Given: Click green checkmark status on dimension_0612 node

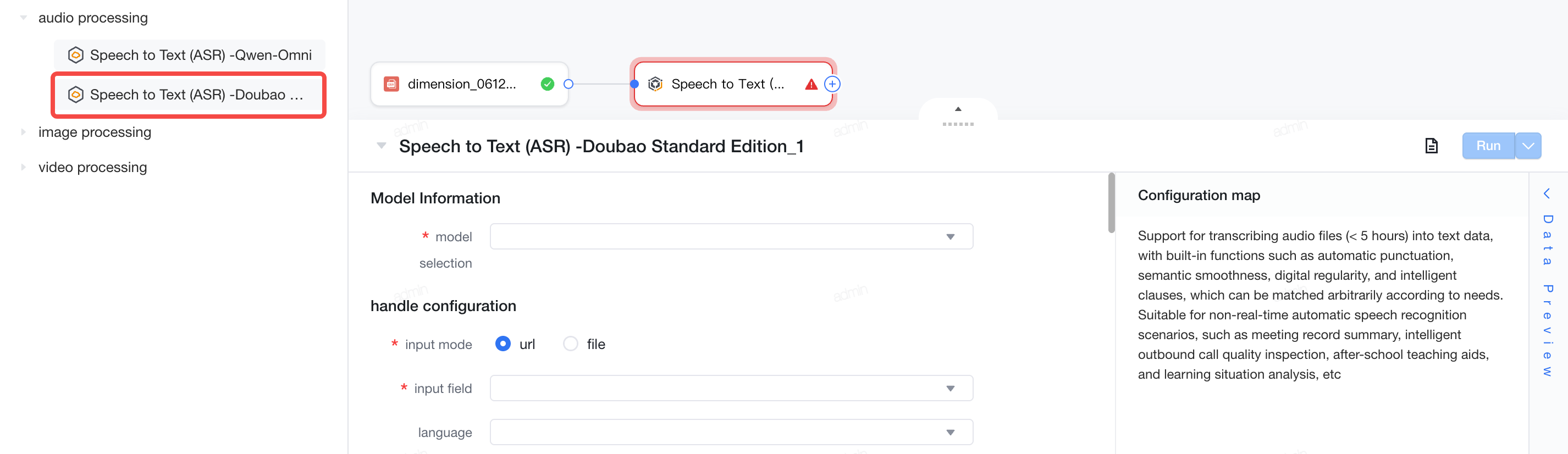Looking at the screenshot, I should point(547,84).
